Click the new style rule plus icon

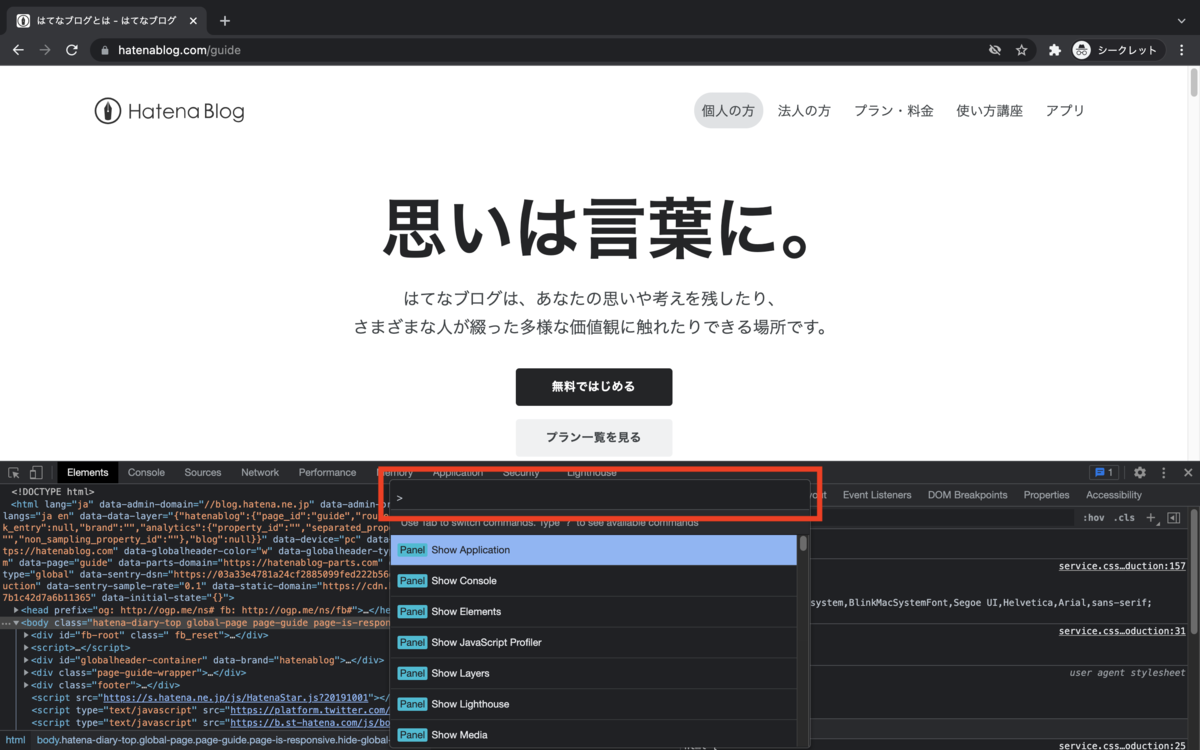(1150, 517)
